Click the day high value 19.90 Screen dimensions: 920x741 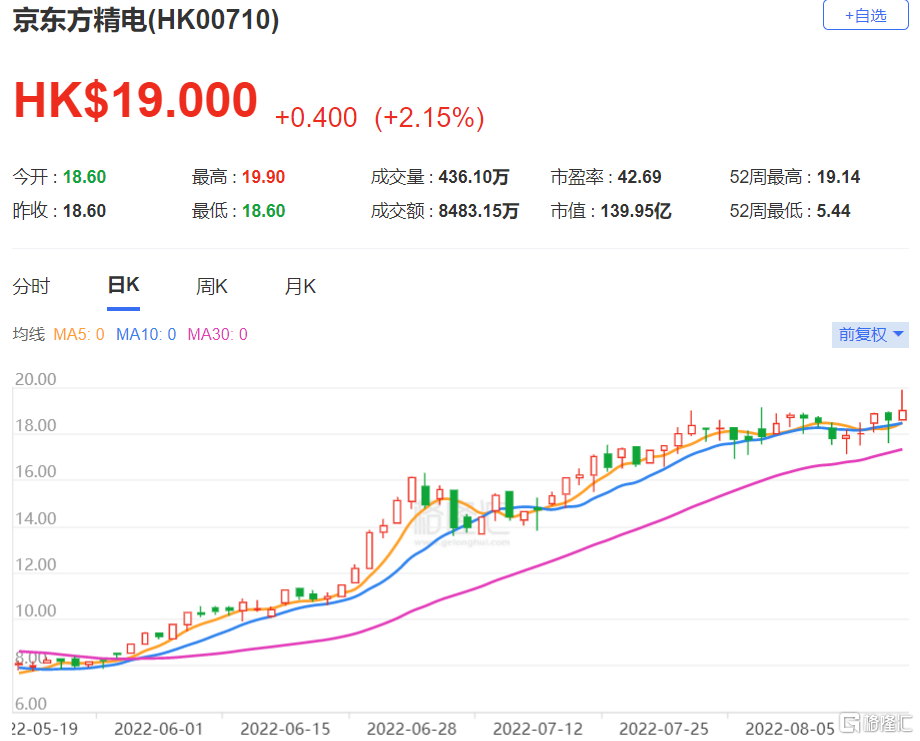coord(263,177)
